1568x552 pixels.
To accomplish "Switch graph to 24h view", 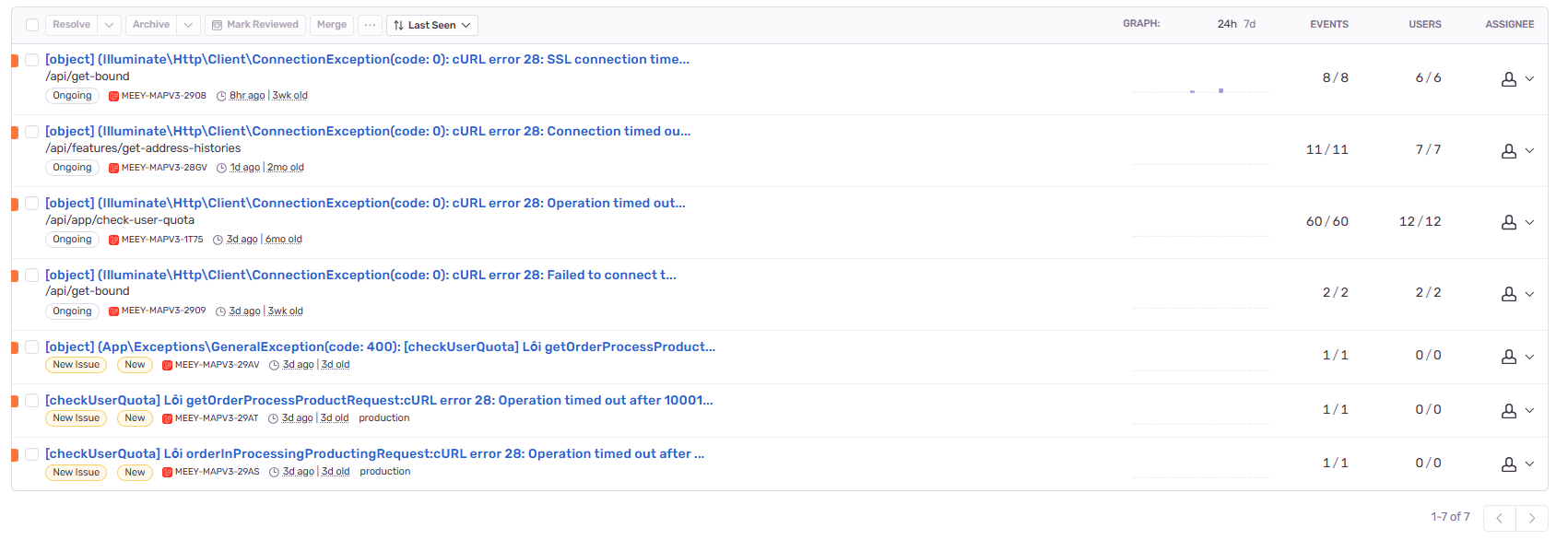I will (x=1226, y=24).
